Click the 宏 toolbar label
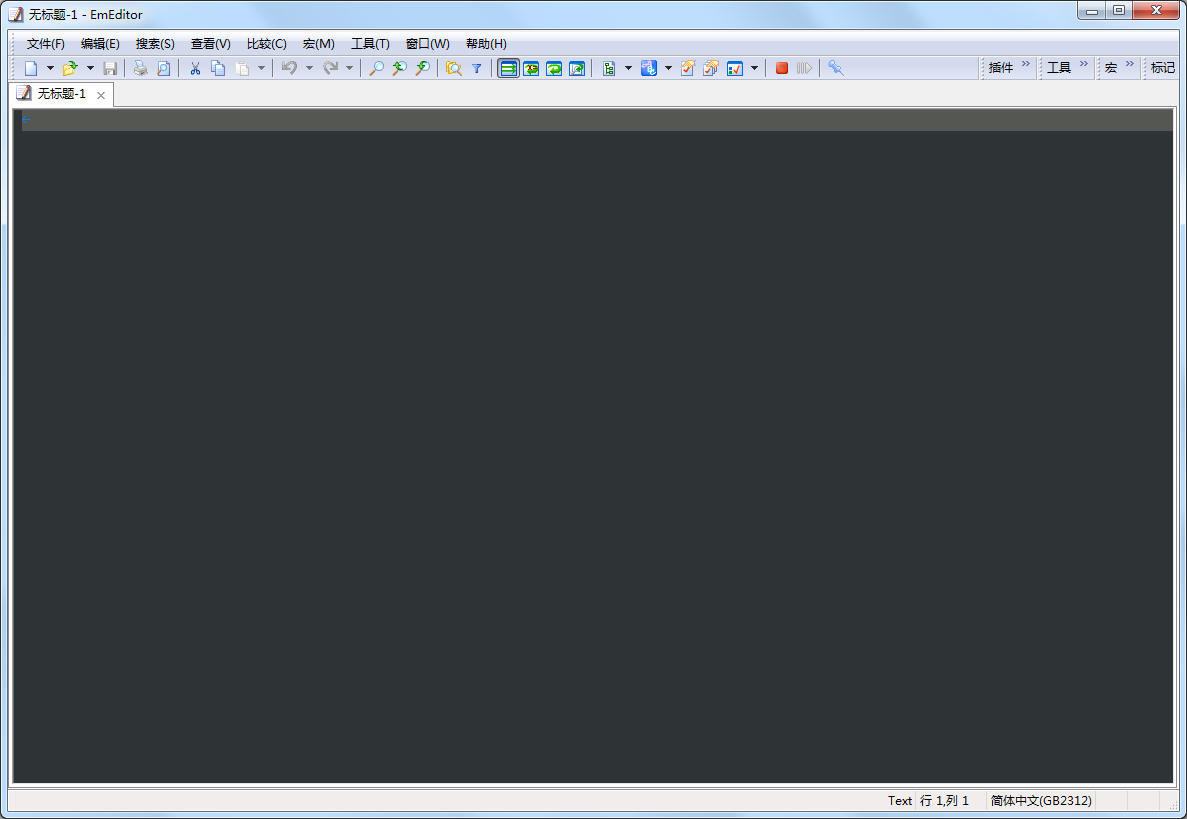 (1111, 67)
